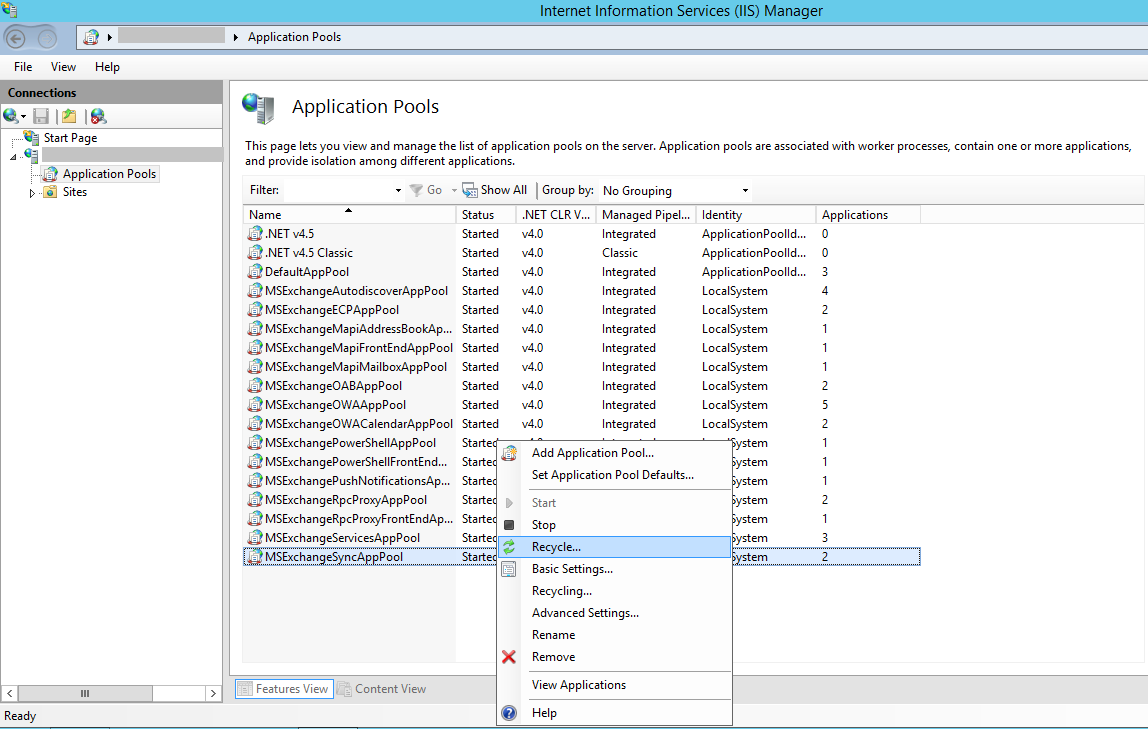Select Start Page in Connections tree
This screenshot has height=729, width=1148.
(x=70, y=138)
